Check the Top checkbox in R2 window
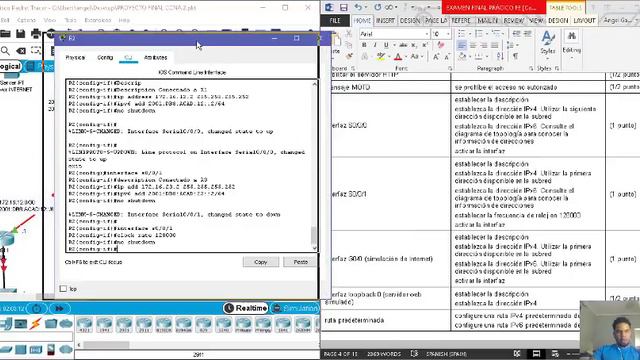640x360 pixels. click(x=63, y=289)
